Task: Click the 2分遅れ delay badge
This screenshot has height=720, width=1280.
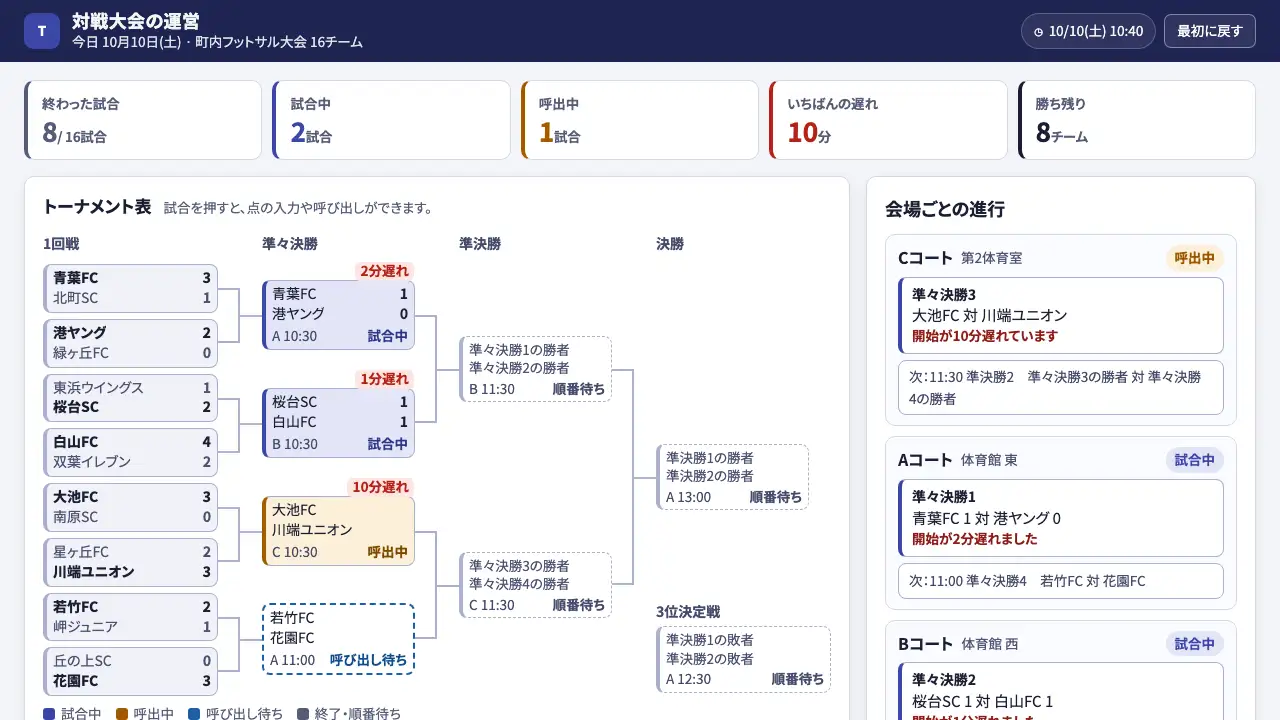Action: point(385,271)
